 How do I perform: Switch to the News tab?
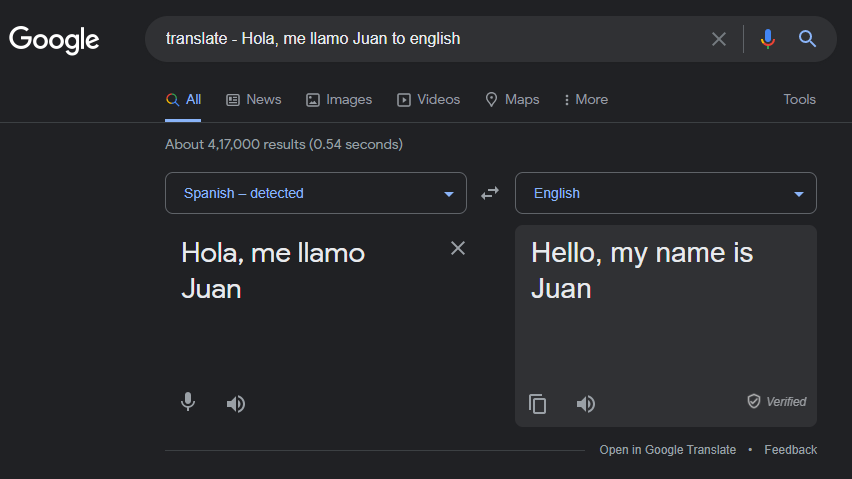(x=254, y=99)
